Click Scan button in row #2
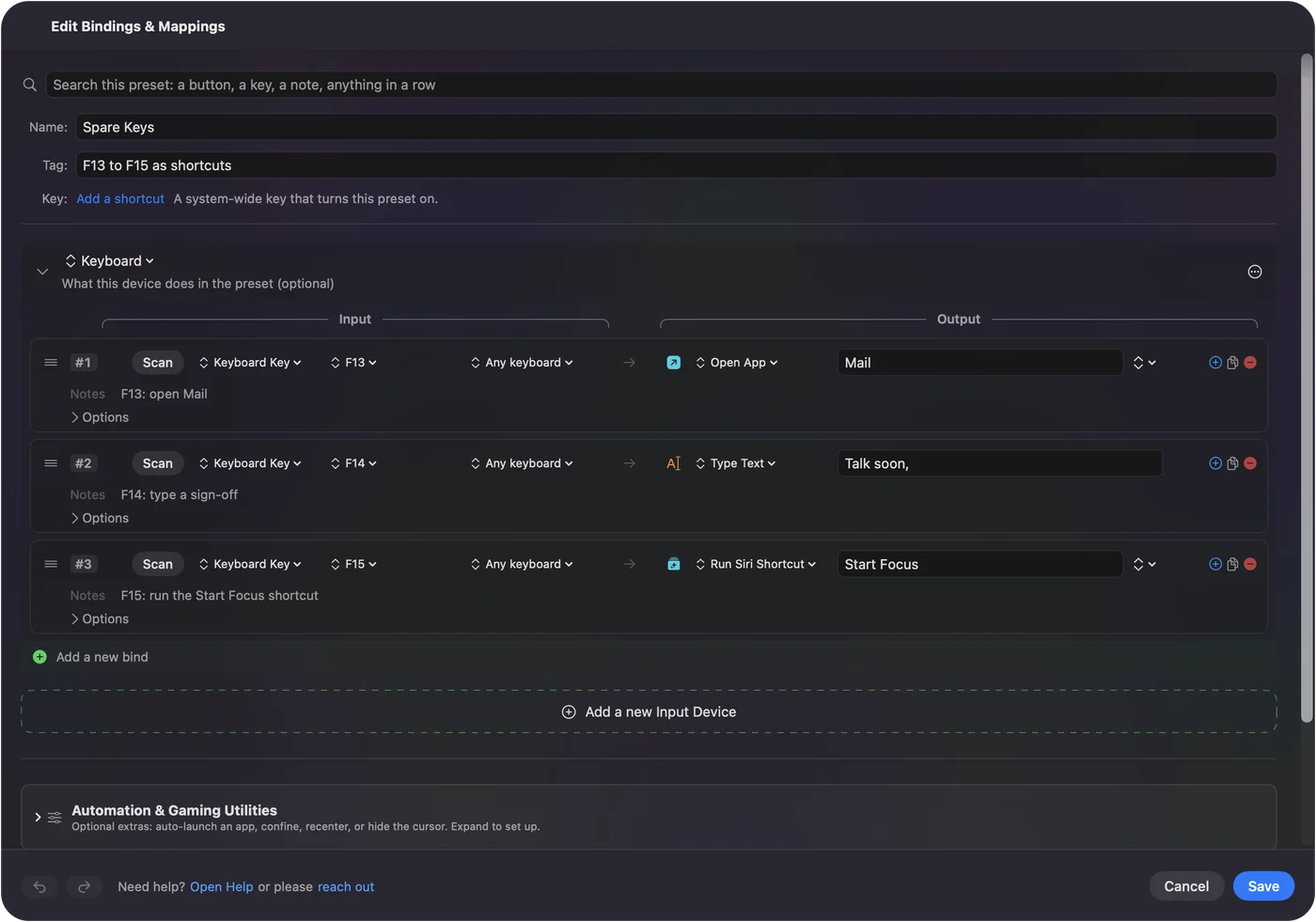 tap(158, 463)
